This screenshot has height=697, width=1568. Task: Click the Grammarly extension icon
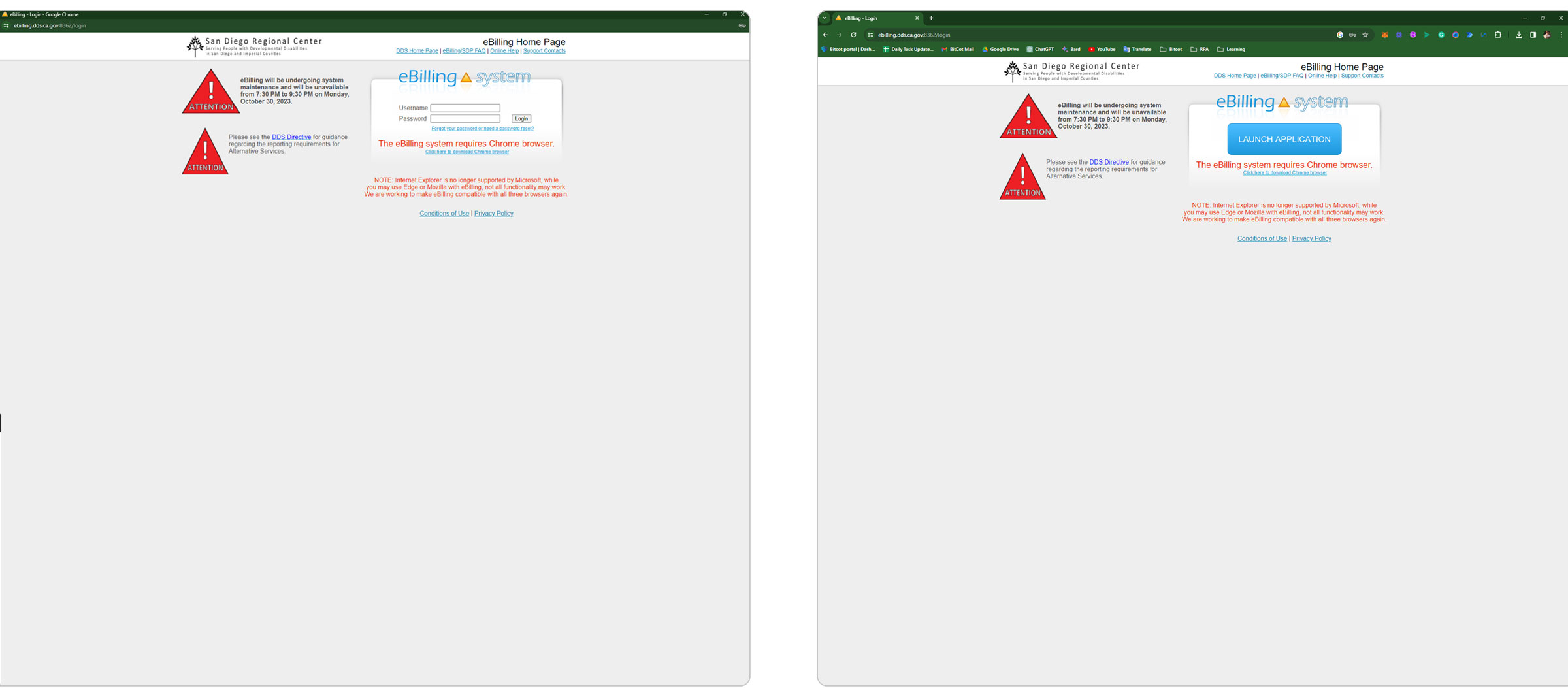pos(1441,35)
